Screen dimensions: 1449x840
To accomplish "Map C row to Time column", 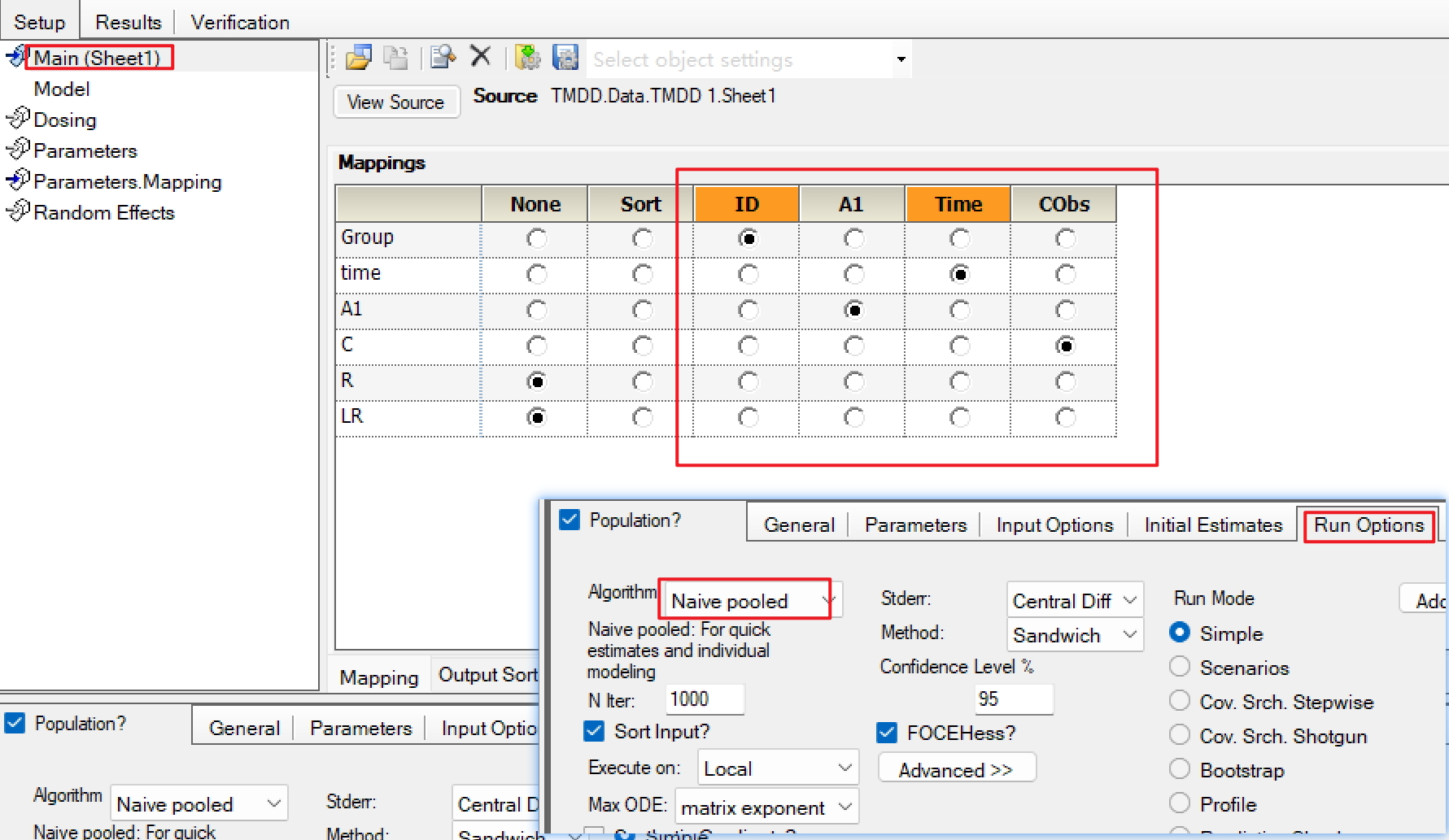I will click(959, 346).
